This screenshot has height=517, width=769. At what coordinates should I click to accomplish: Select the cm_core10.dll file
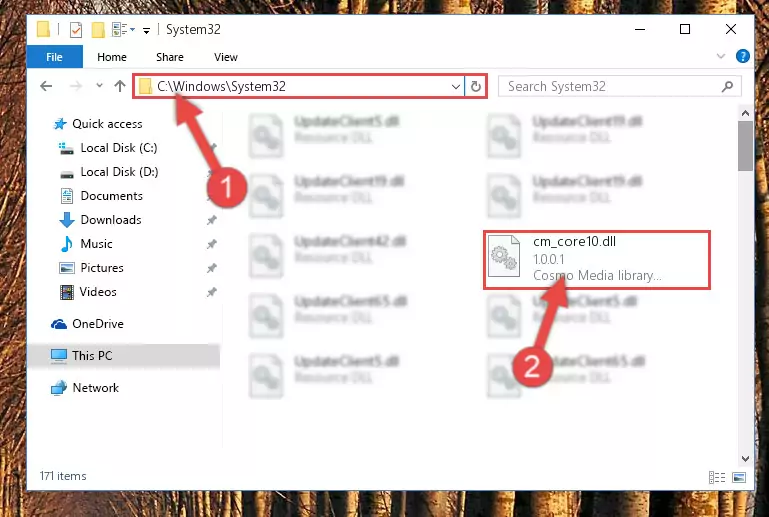coord(597,259)
